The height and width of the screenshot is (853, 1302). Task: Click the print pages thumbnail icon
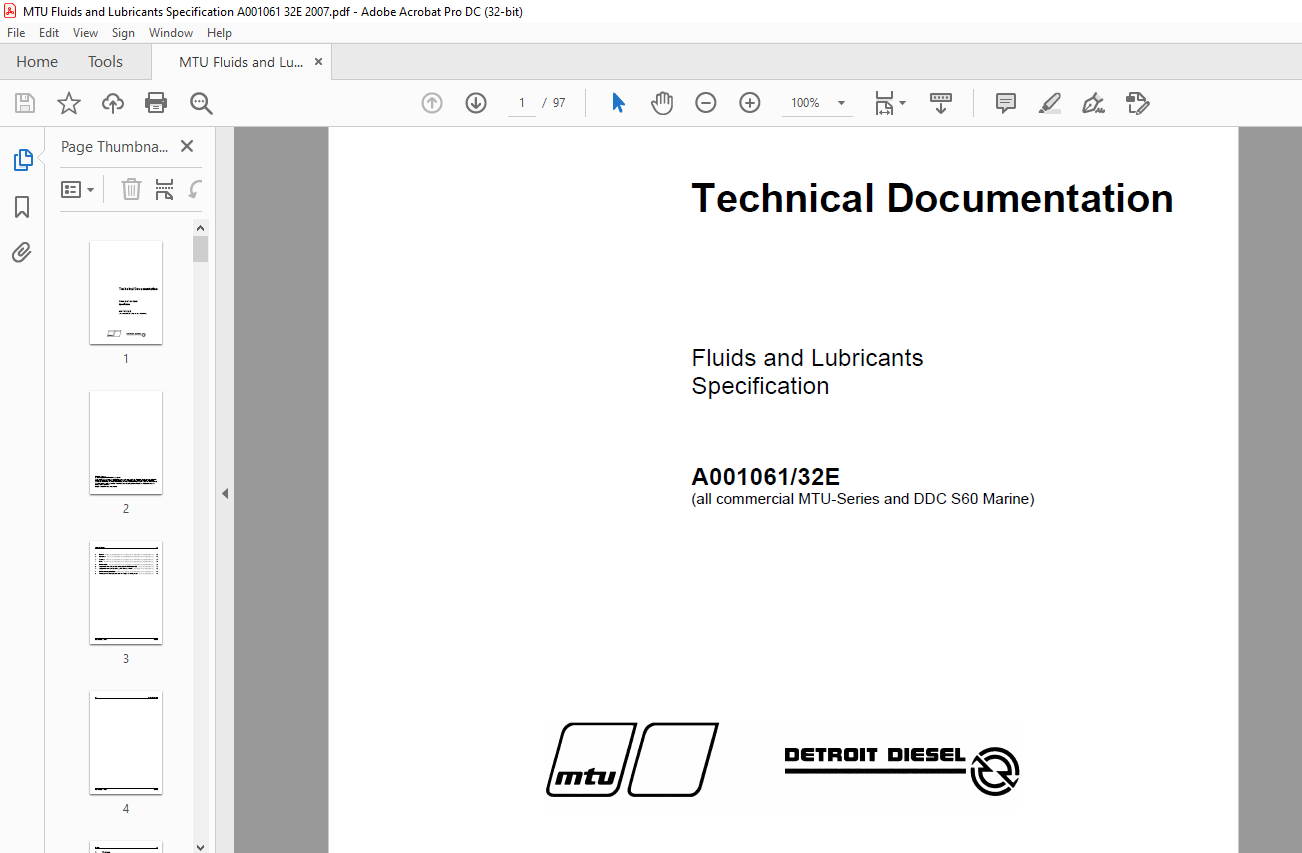pos(165,189)
